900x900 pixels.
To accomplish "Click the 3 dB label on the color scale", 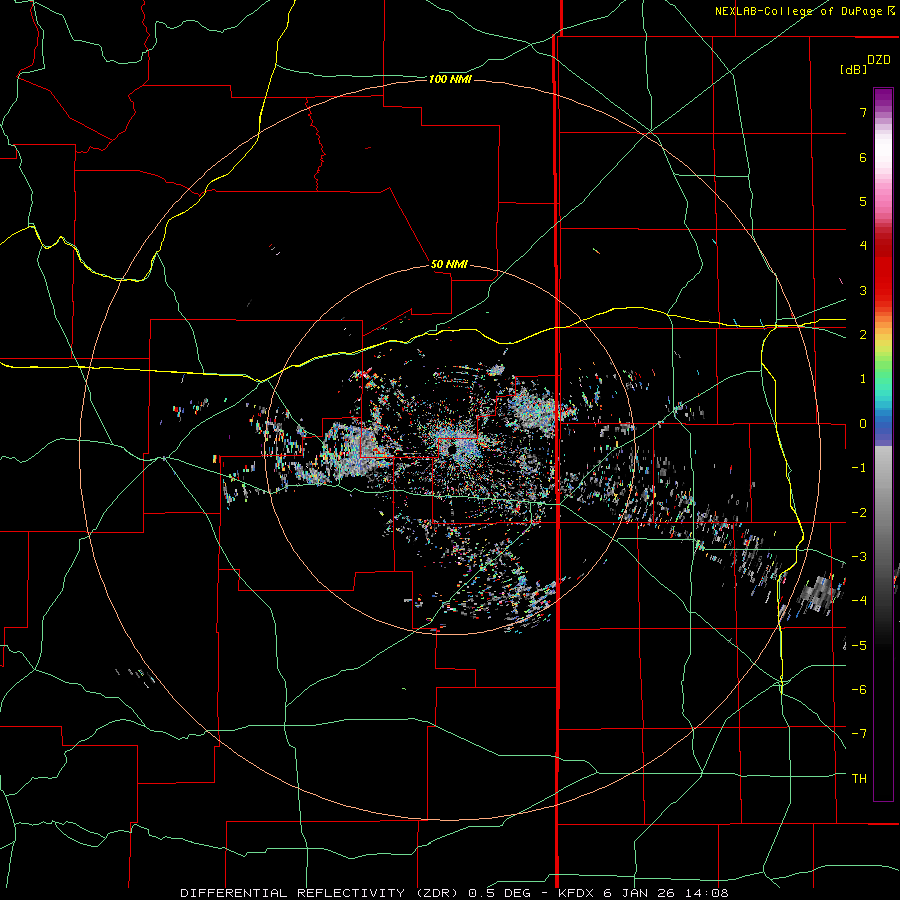I will [x=863, y=290].
